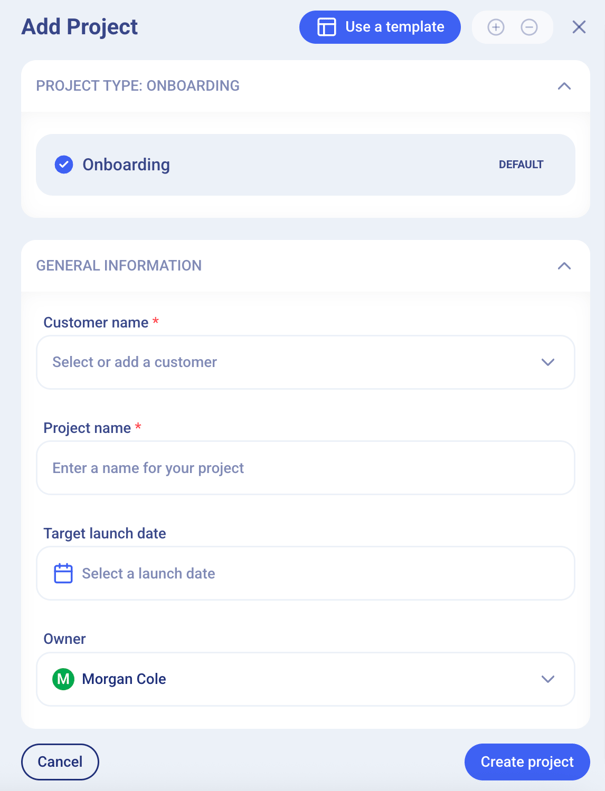
Task: Open the Owner dropdown arrow
Action: click(x=548, y=679)
